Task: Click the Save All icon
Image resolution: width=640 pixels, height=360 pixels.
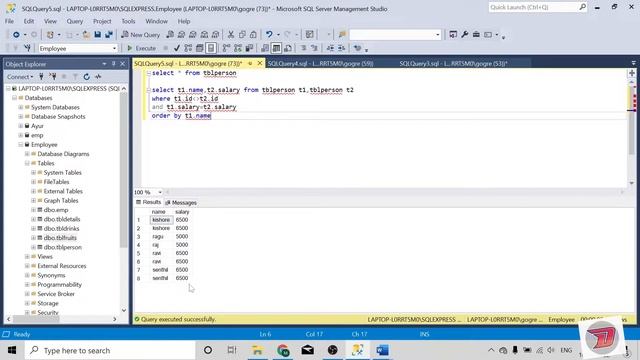Action: [109, 35]
